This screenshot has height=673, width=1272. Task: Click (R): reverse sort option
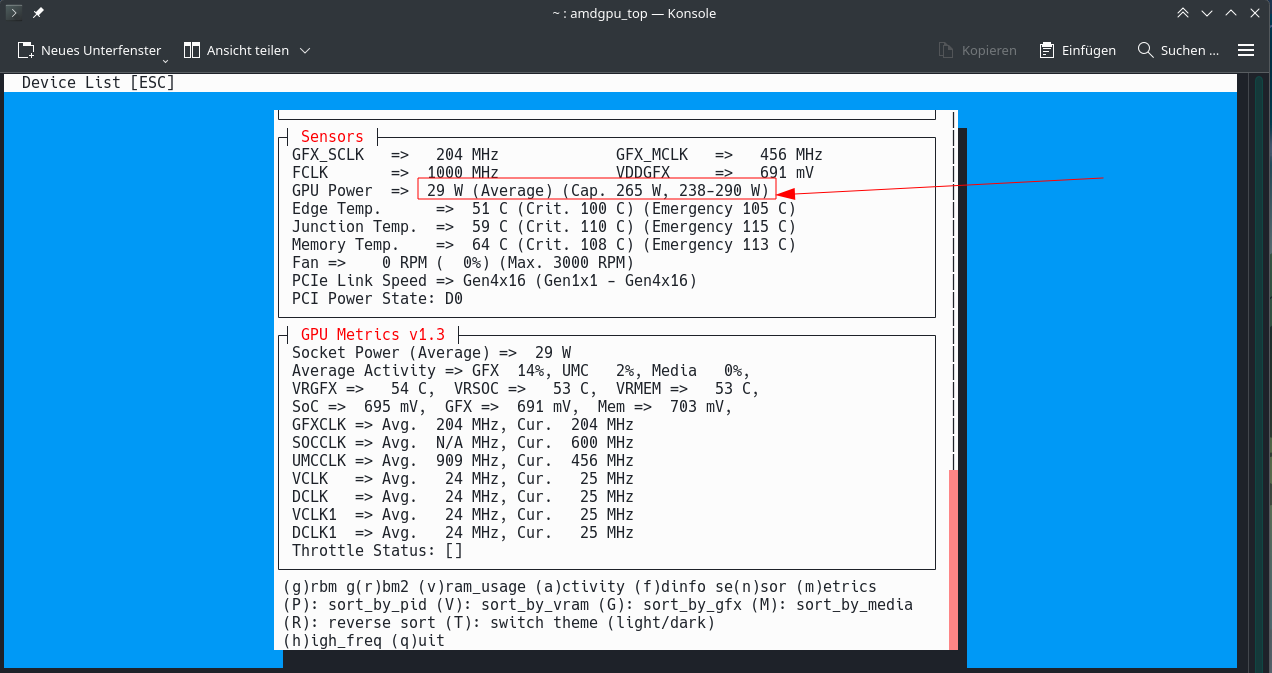(x=360, y=623)
